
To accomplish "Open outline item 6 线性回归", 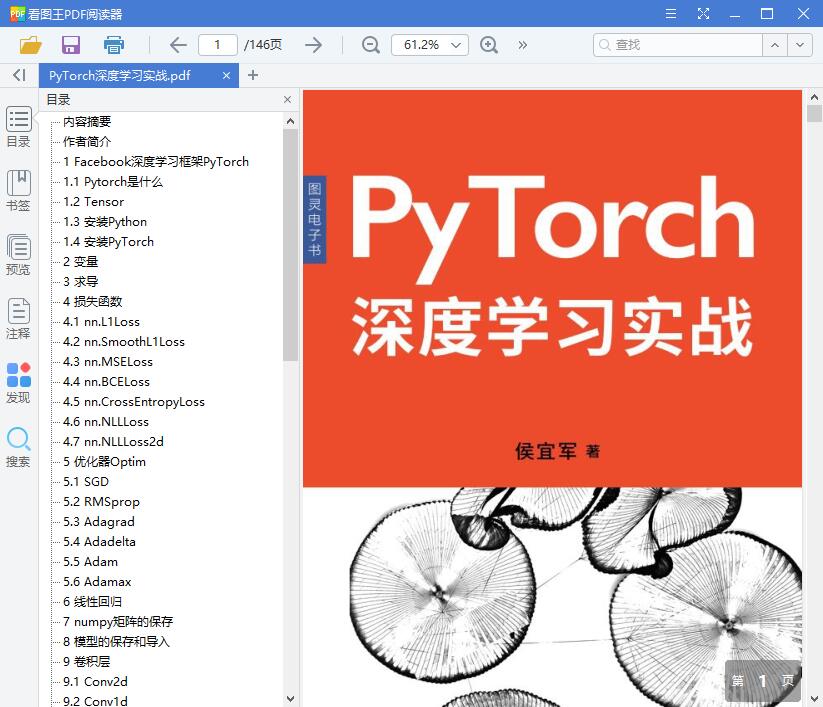I will tap(92, 602).
